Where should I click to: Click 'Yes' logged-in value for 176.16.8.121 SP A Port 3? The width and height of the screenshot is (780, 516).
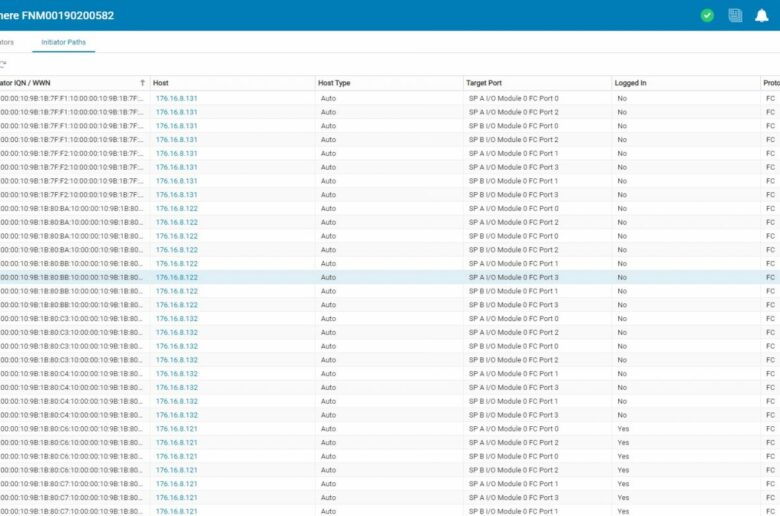click(x=623, y=498)
